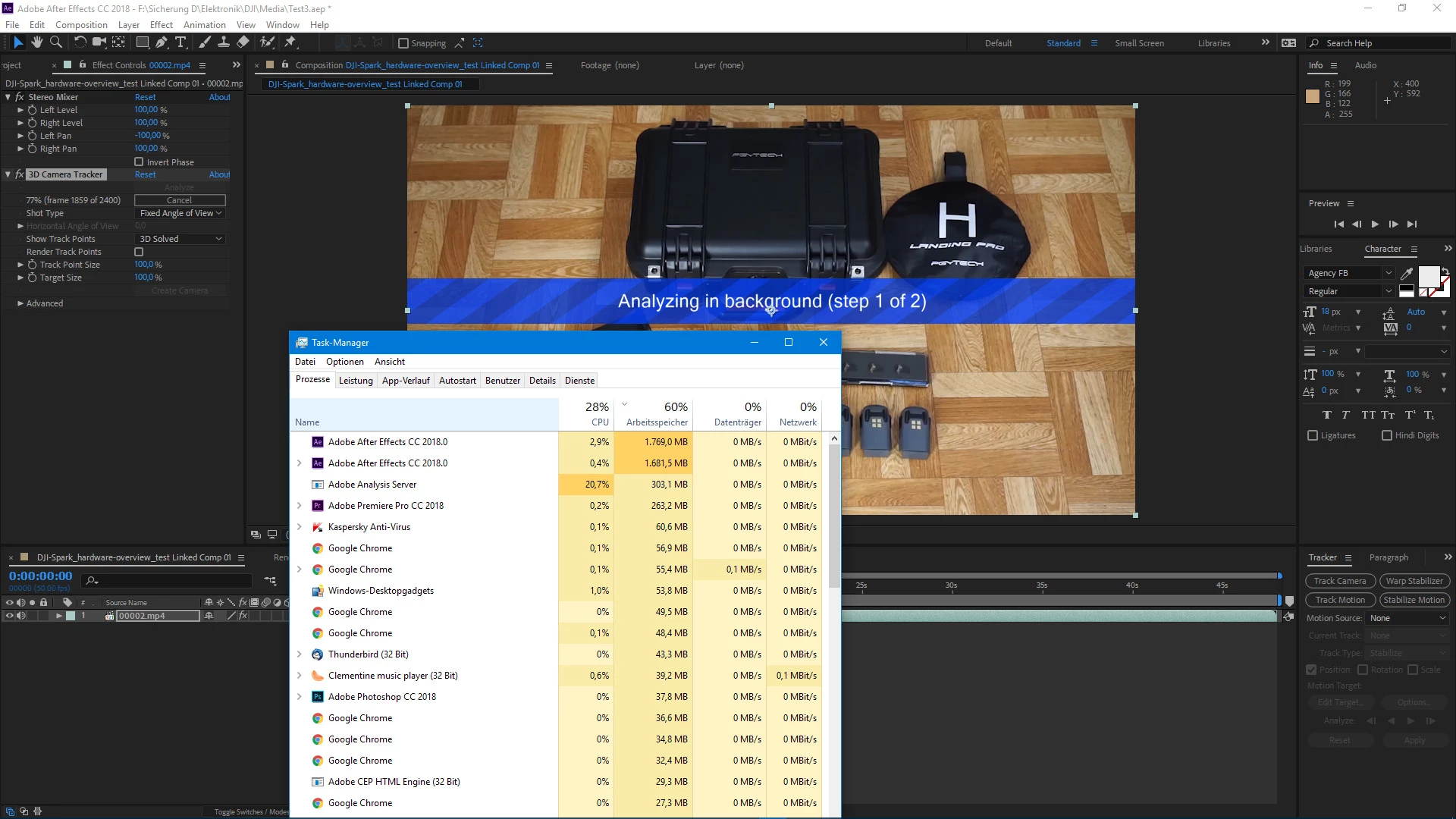Click the Preview play button
This screenshot has height=819, width=1456.
click(1375, 224)
